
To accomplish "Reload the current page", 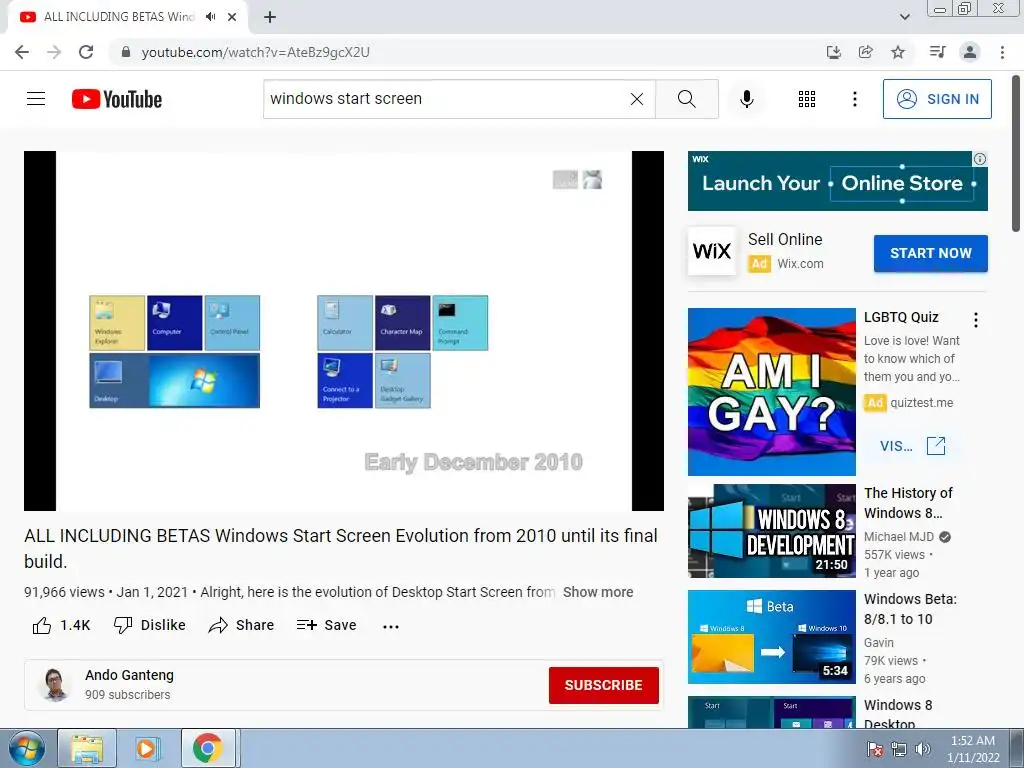I will [x=86, y=52].
